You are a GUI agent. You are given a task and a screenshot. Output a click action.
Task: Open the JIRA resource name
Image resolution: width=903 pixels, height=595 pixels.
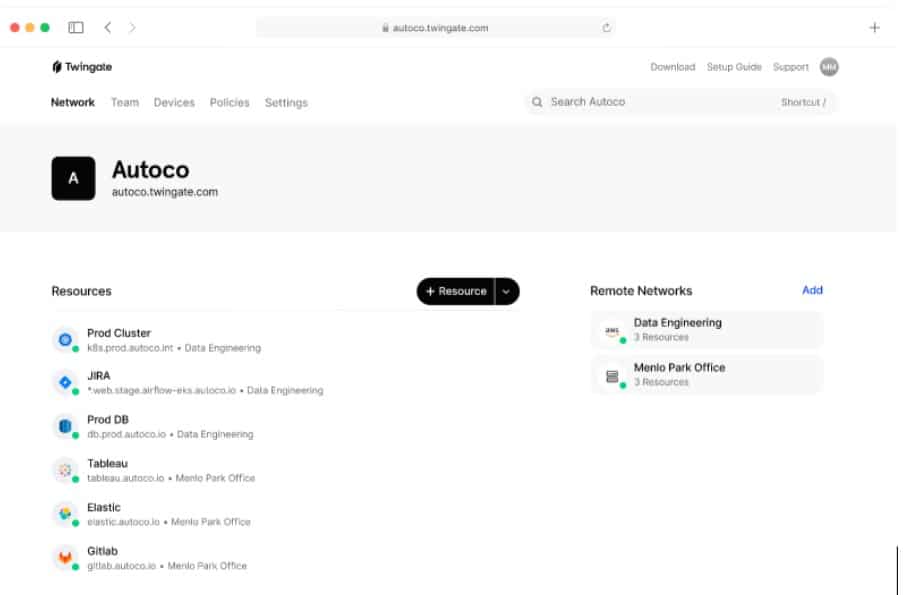pyautogui.click(x=98, y=376)
